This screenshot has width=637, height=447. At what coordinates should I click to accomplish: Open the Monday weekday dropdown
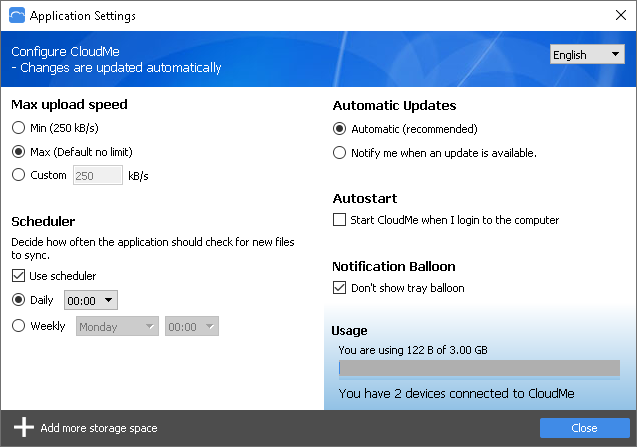click(117, 326)
